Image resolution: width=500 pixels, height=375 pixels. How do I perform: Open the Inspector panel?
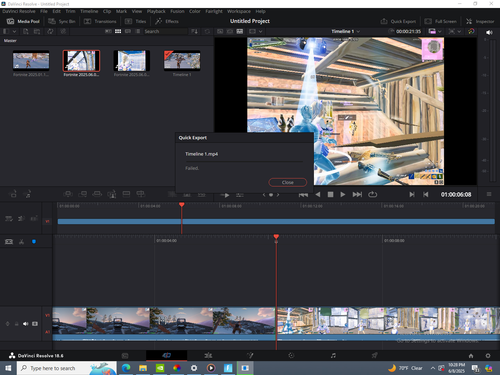tap(480, 21)
